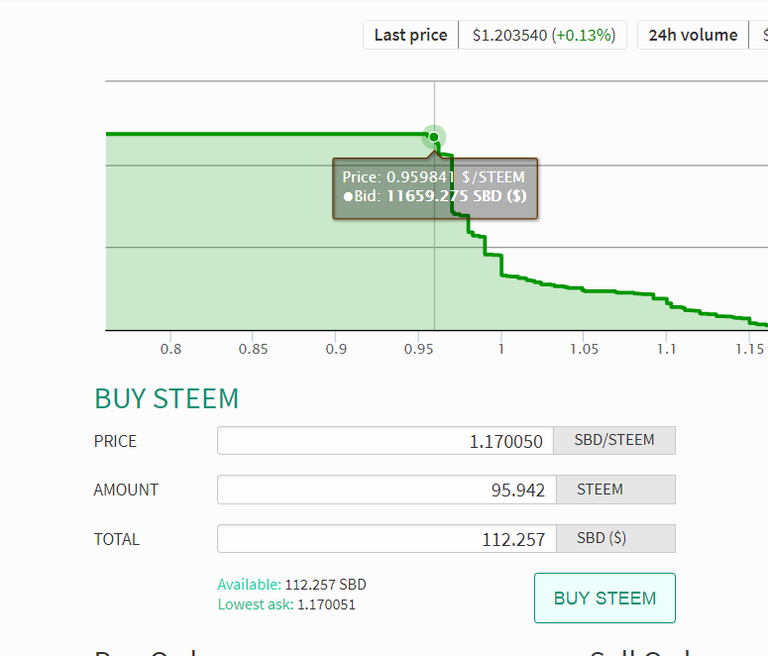The image size is (768, 656).
Task: Click the chart tooltip showing Bid 11659.275
Action: pos(435,188)
